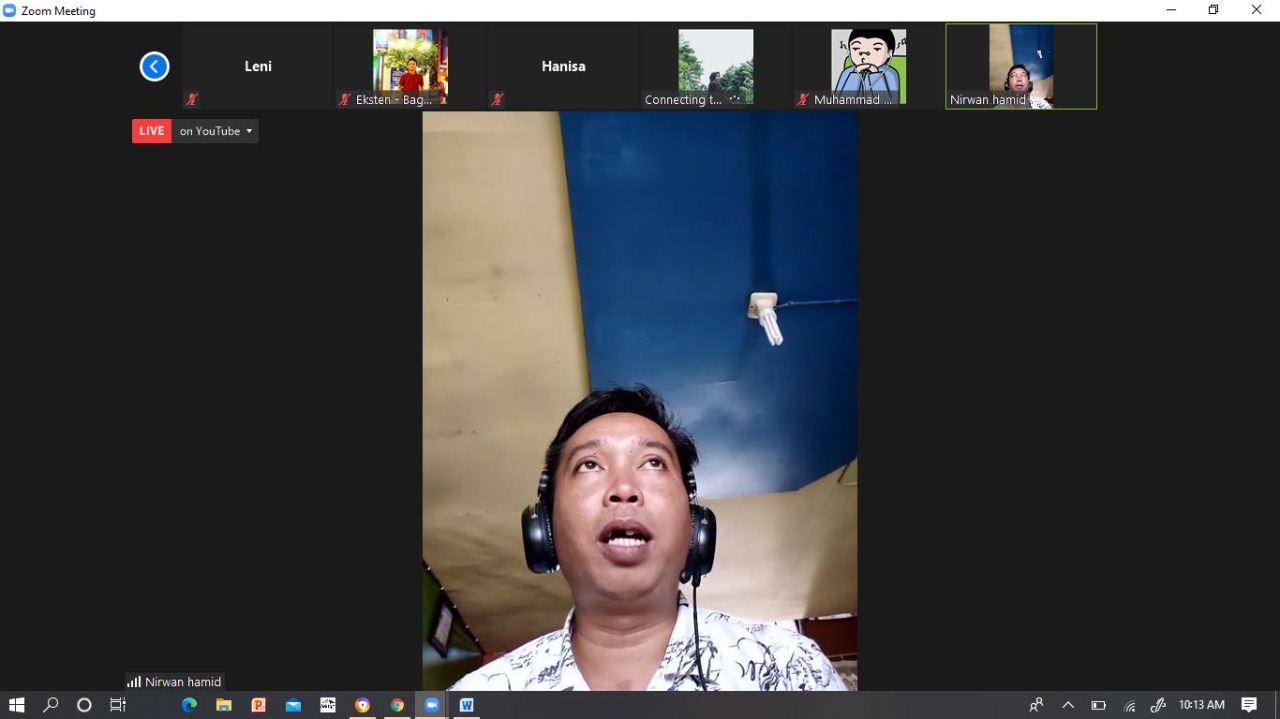Click the signal strength icon beside Nirwan hamid
1280x719 pixels.
point(134,682)
